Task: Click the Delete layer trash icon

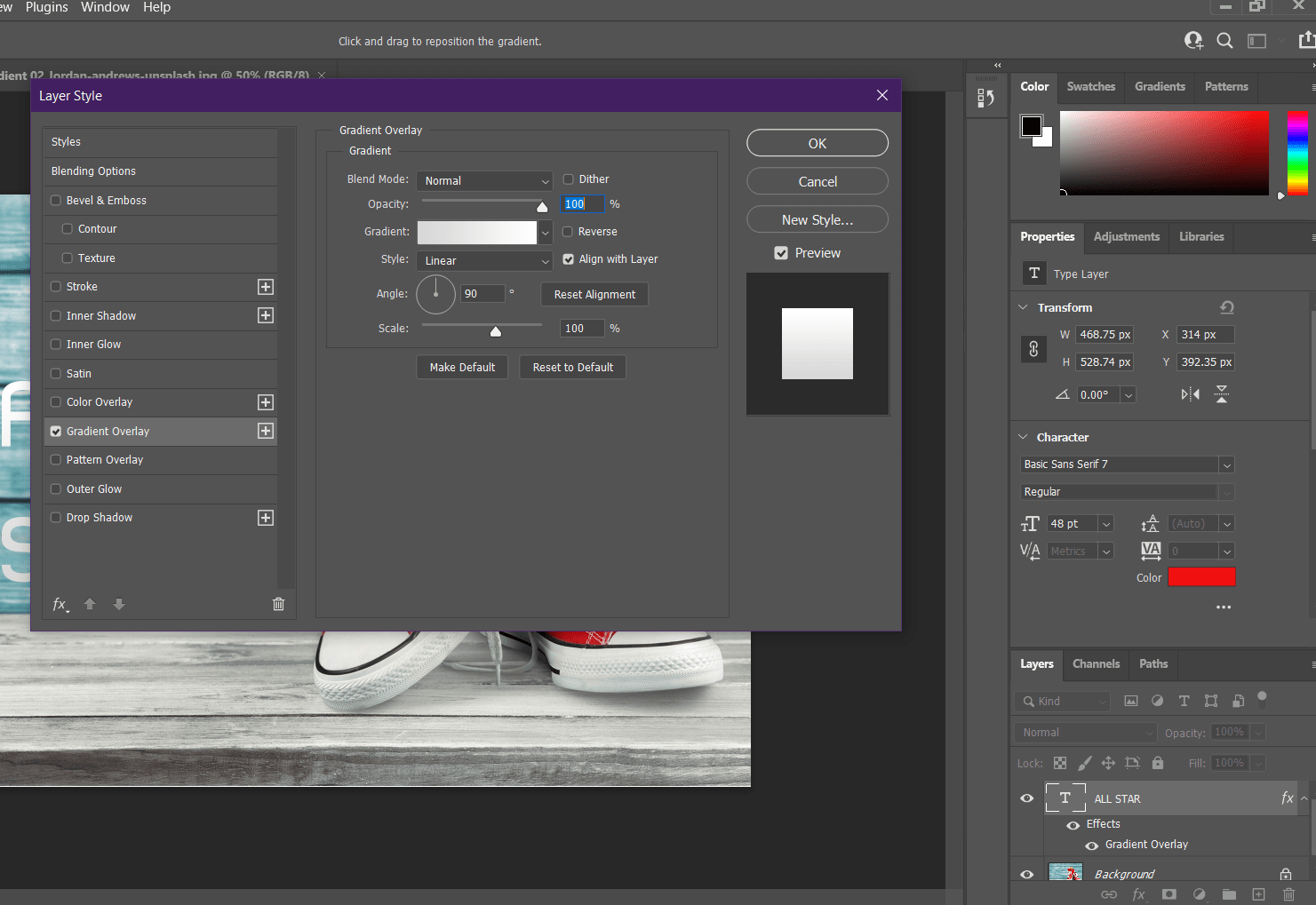Action: coord(1288,894)
